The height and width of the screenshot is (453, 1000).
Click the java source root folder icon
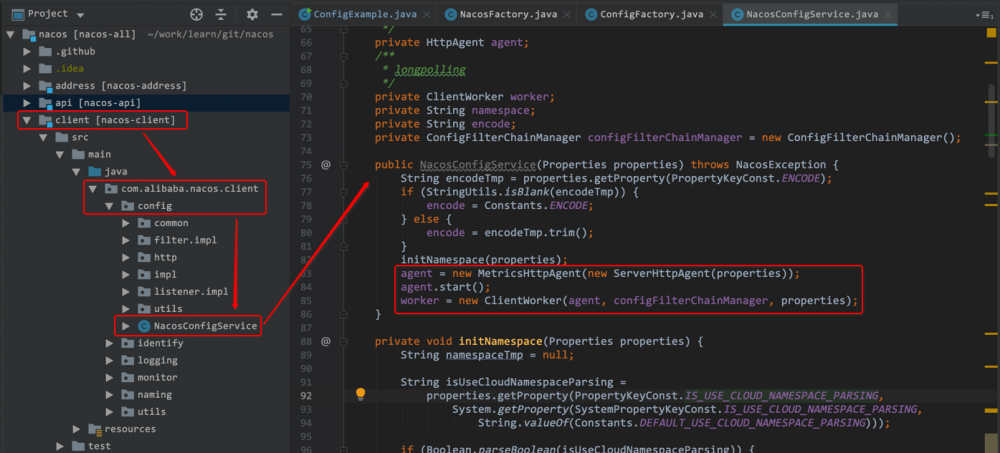(94, 172)
